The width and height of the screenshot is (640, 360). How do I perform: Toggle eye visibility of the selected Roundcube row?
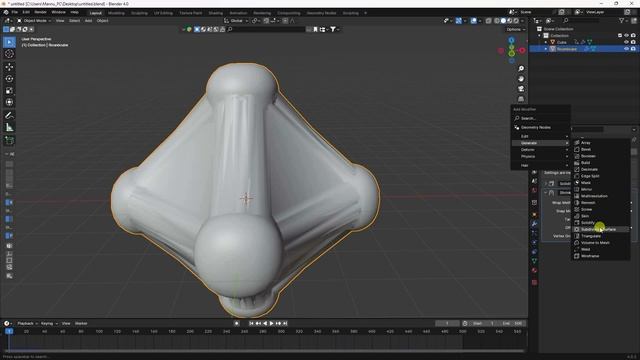[x=626, y=49]
